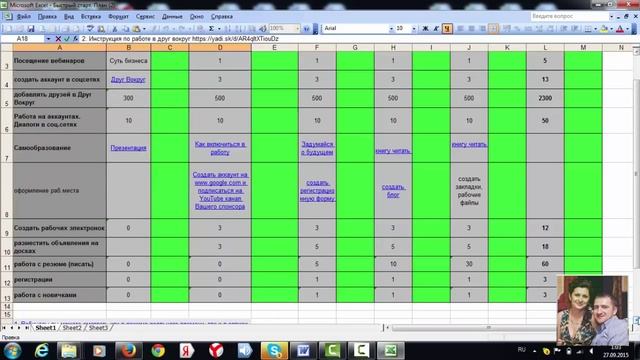Image resolution: width=640 pixels, height=360 pixels.
Task: Open the Данные menu
Action: (172, 17)
